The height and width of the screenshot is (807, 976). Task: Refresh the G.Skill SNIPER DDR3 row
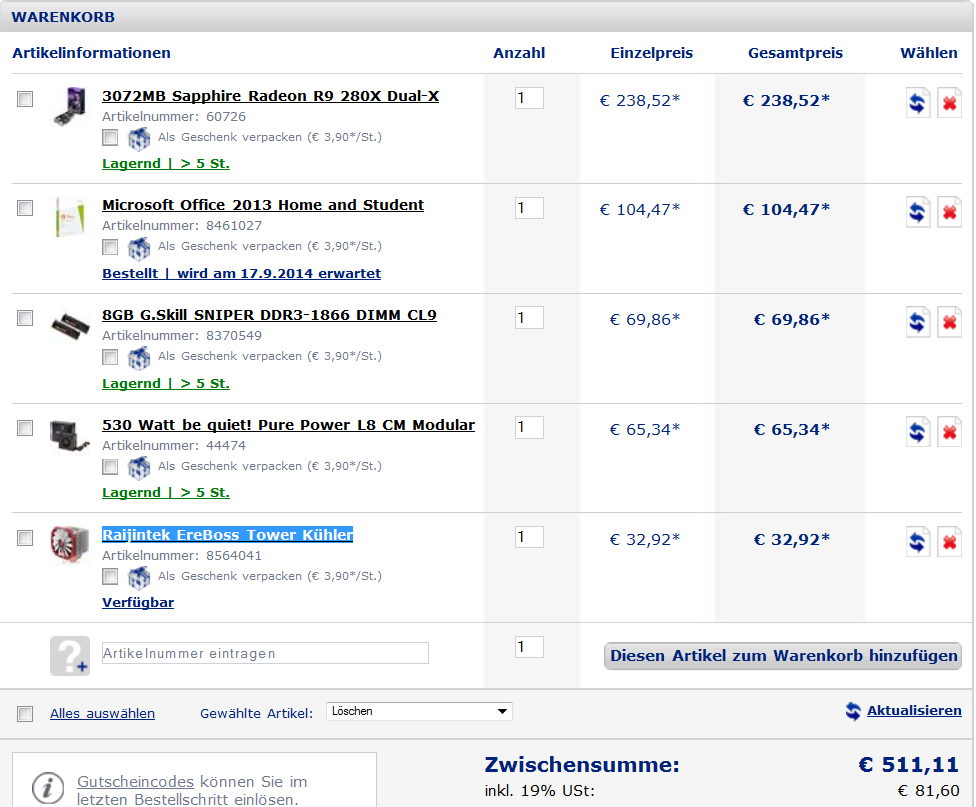coord(917,322)
